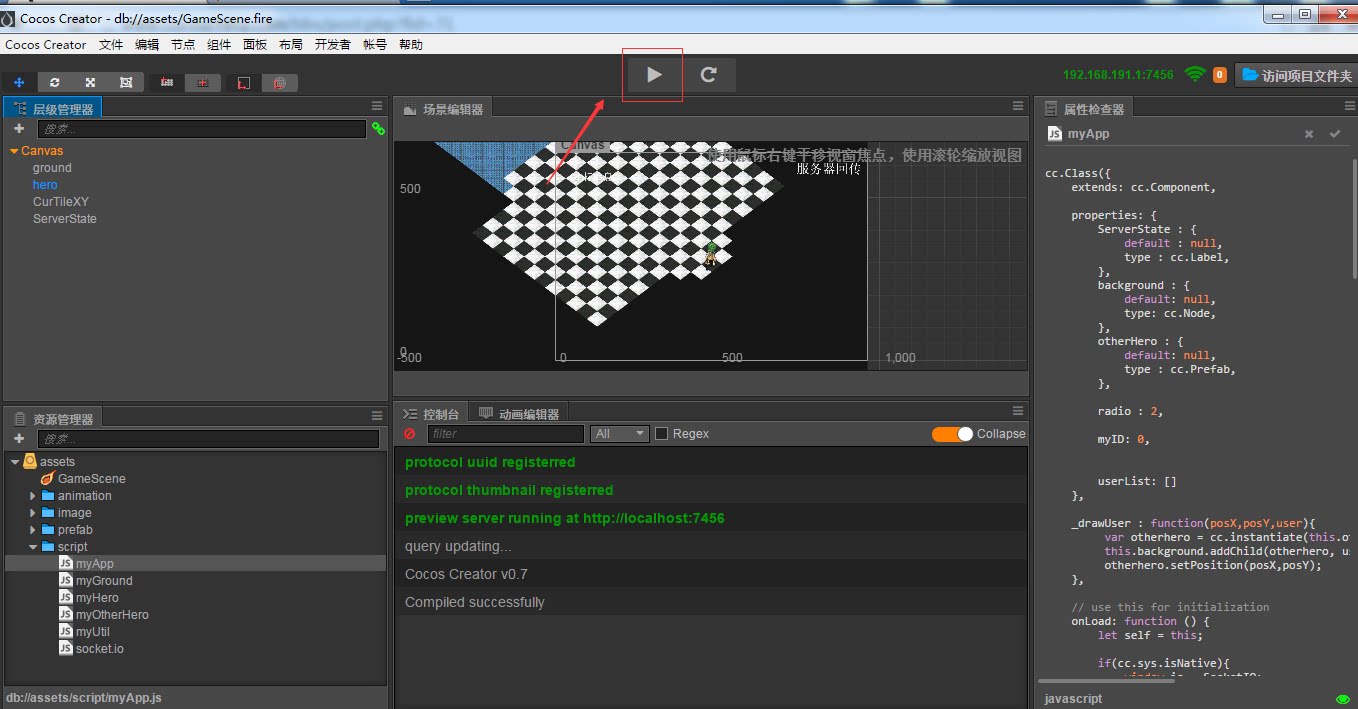
Task: Click the orange connected devices count badge
Action: [x=1219, y=75]
